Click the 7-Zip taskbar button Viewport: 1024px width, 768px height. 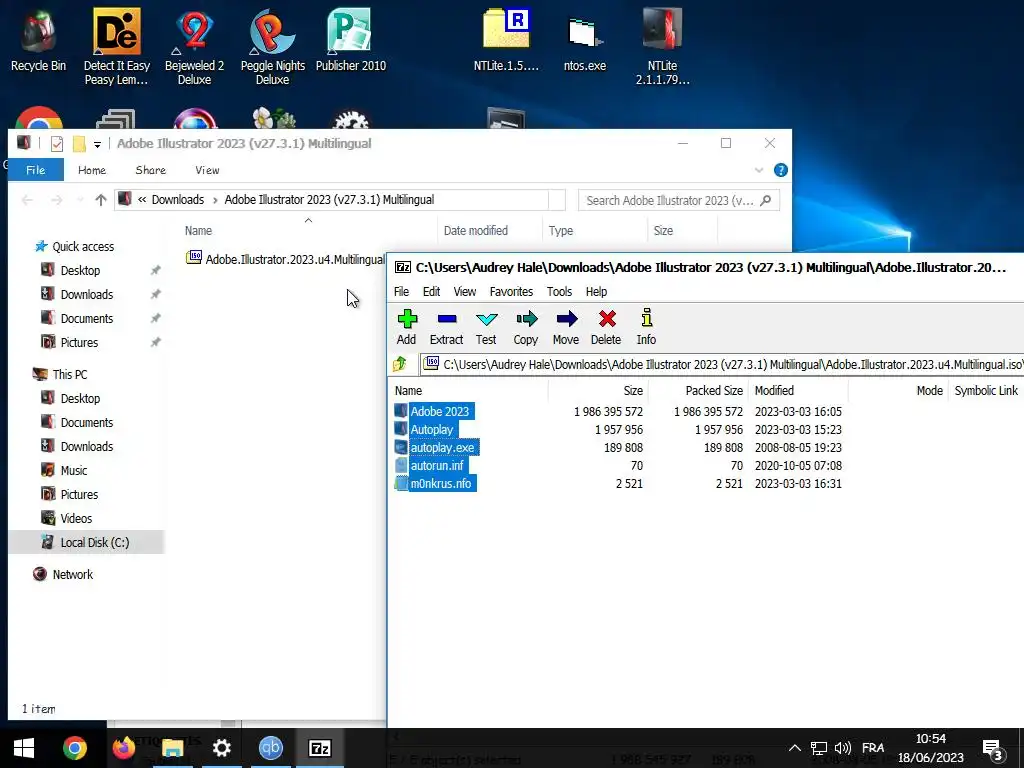pyautogui.click(x=320, y=748)
